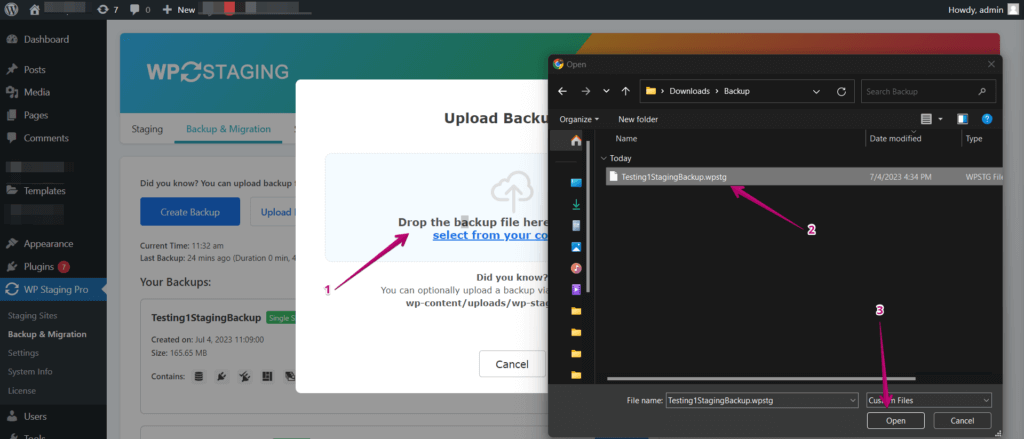Refresh the Backup folder listing
The image size is (1024, 439).
841,91
